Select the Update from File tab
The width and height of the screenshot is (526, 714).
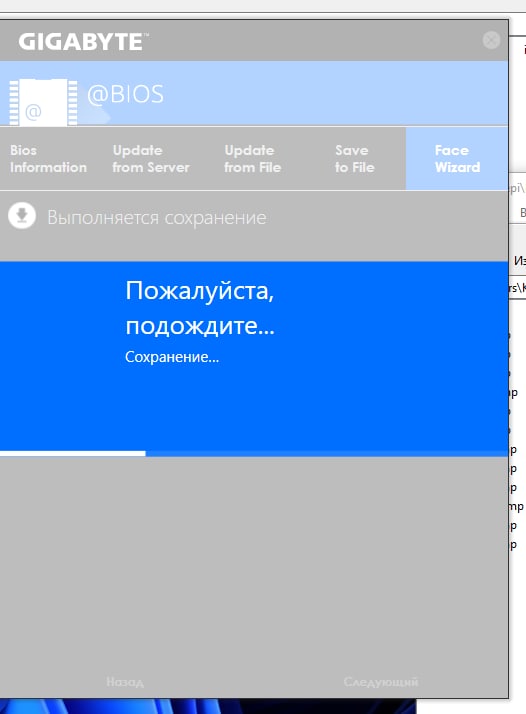click(253, 158)
